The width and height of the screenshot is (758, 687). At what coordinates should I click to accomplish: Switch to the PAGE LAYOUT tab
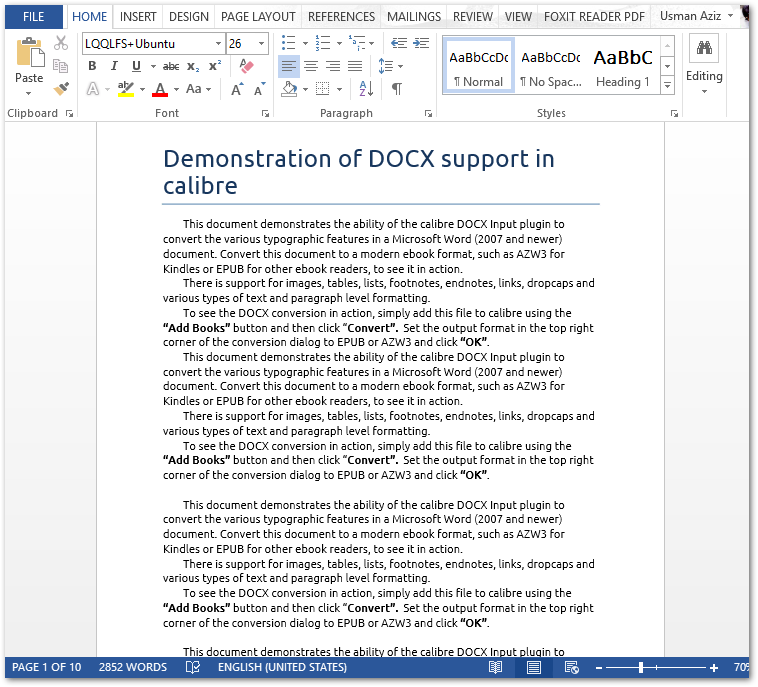[258, 17]
